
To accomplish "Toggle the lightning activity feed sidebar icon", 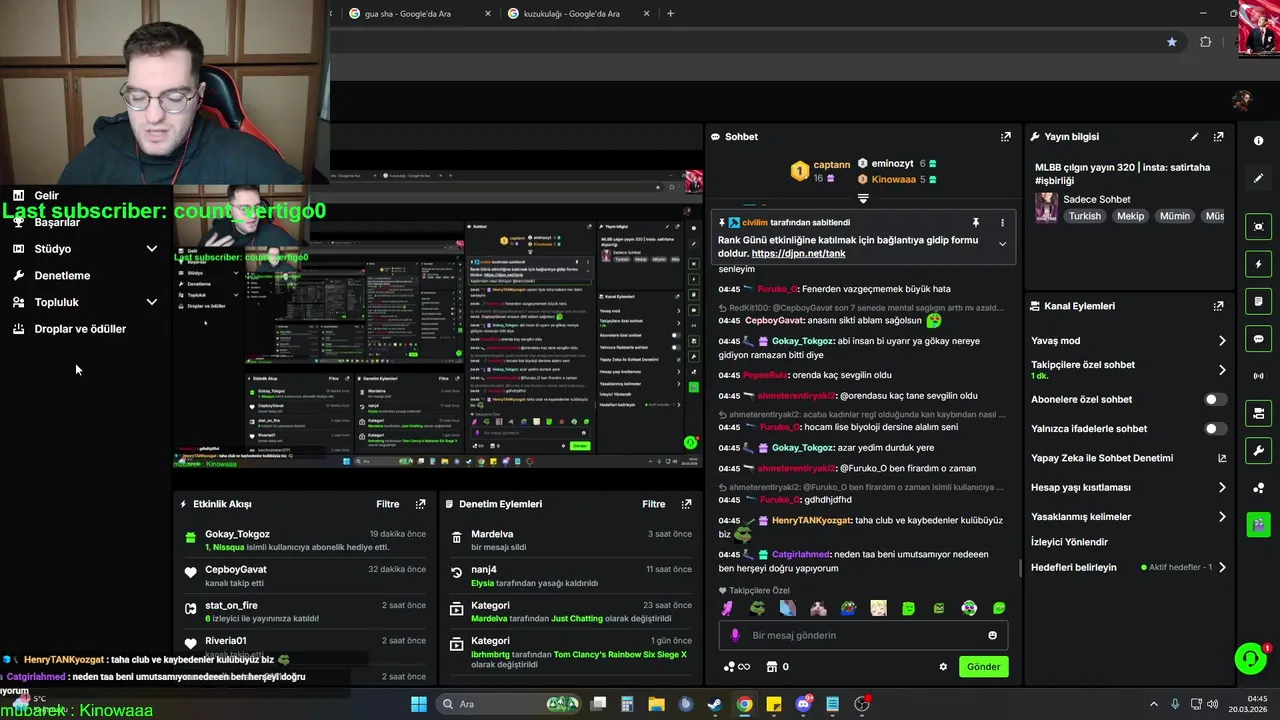I will [1258, 264].
